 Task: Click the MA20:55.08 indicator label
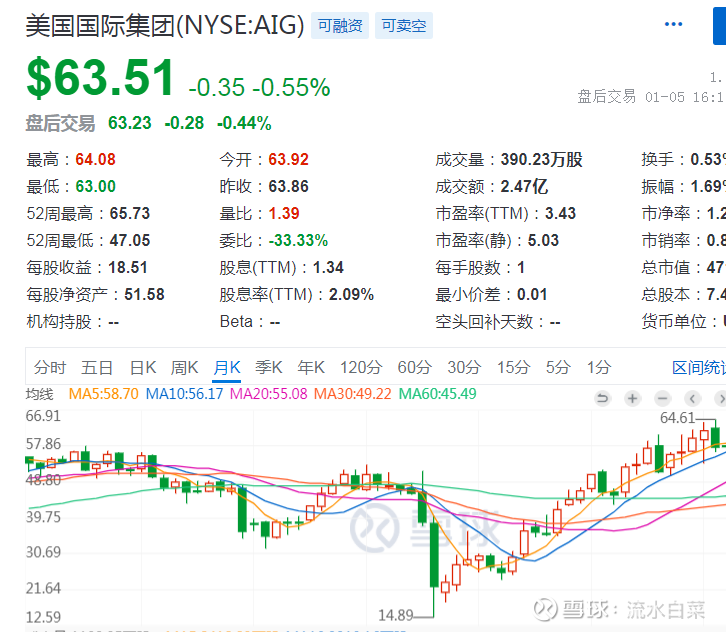pos(269,394)
